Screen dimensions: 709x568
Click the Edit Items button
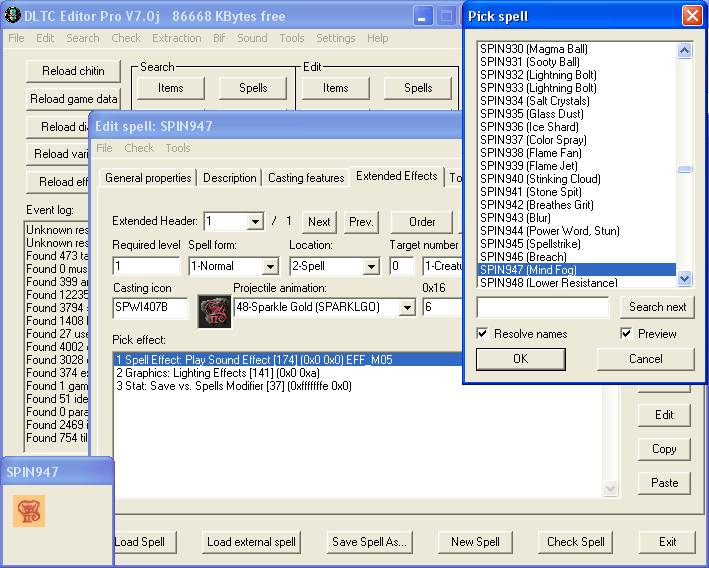pyautogui.click(x=336, y=88)
